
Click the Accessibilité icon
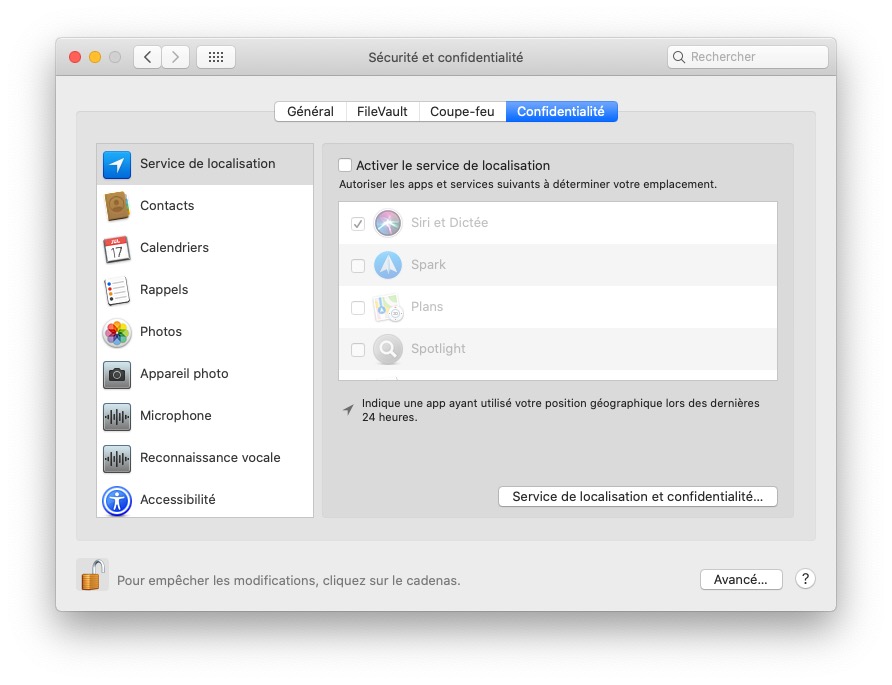117,501
